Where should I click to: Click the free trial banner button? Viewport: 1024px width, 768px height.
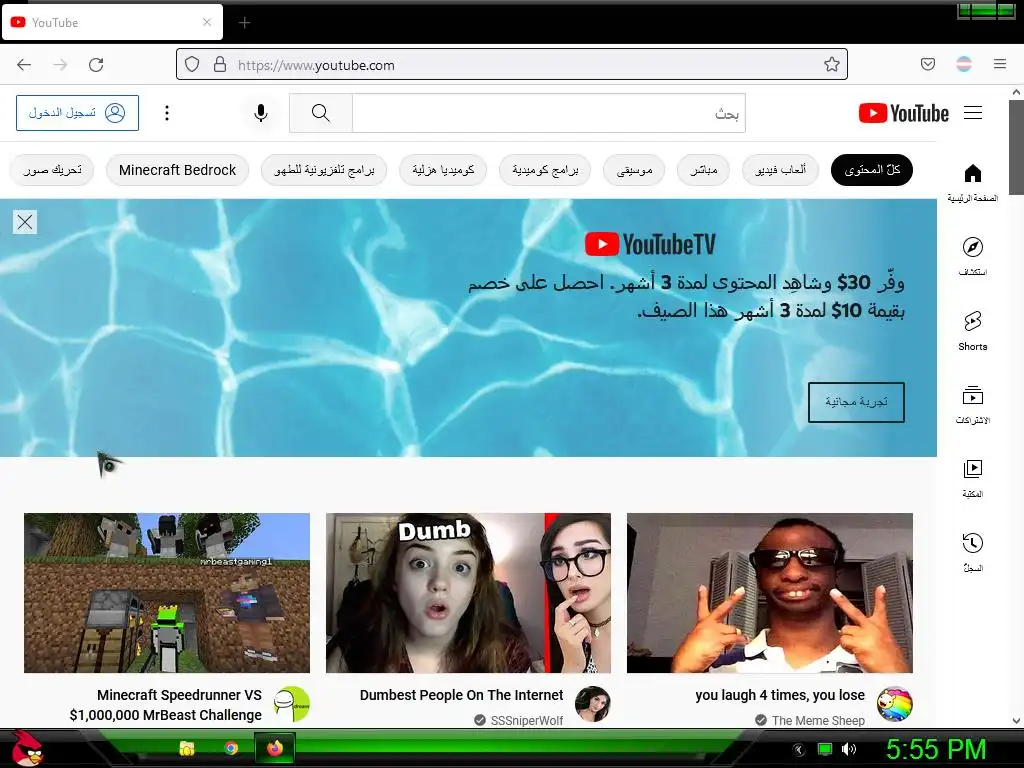pyautogui.click(x=856, y=402)
